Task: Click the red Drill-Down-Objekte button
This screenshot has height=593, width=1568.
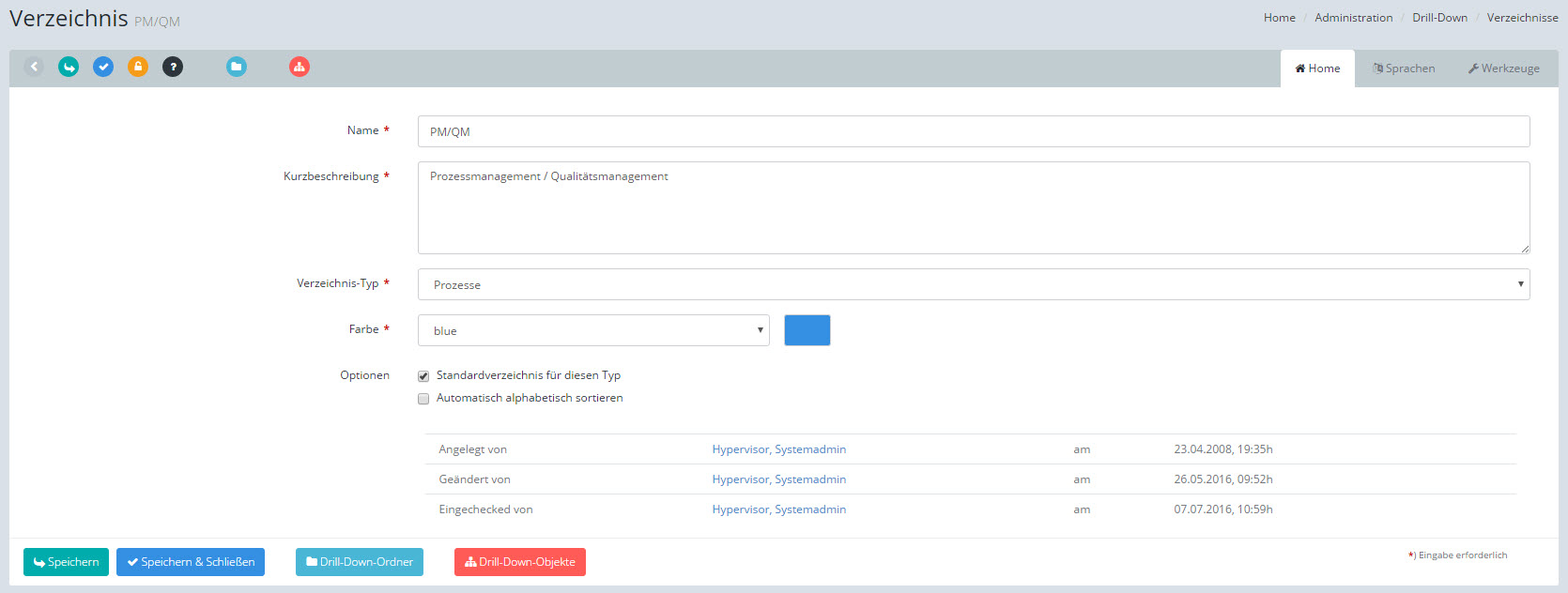Action: 520,562
